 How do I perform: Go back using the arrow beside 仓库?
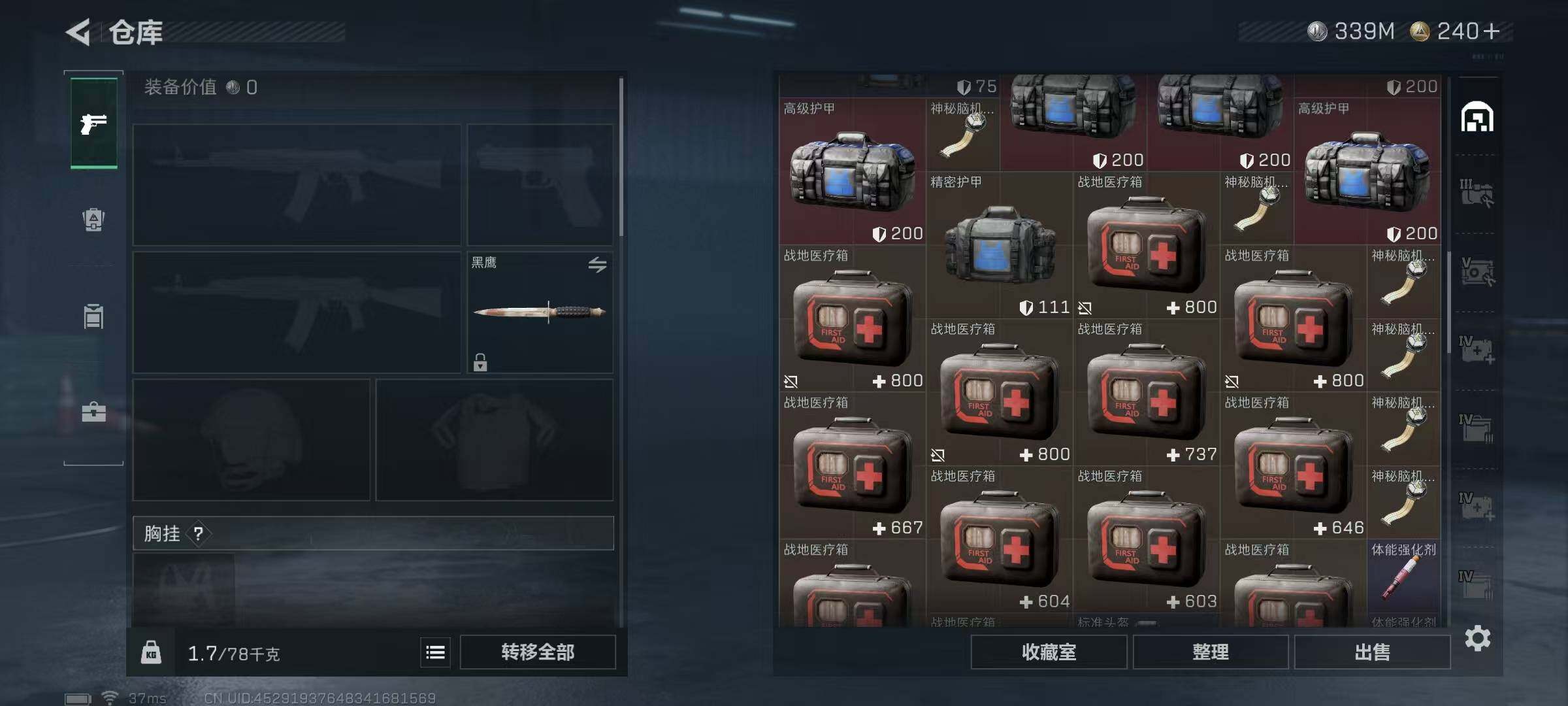(x=78, y=32)
